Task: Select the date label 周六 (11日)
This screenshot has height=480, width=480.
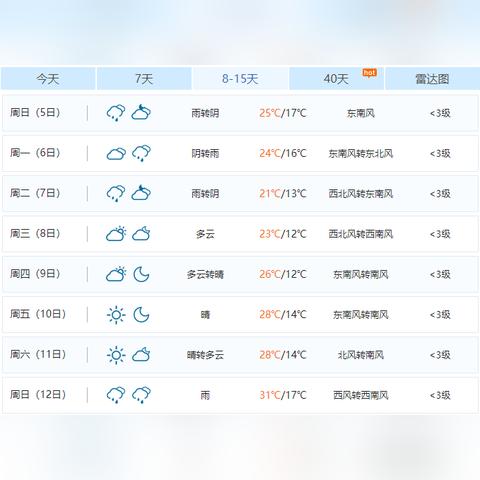Action: tap(38, 355)
